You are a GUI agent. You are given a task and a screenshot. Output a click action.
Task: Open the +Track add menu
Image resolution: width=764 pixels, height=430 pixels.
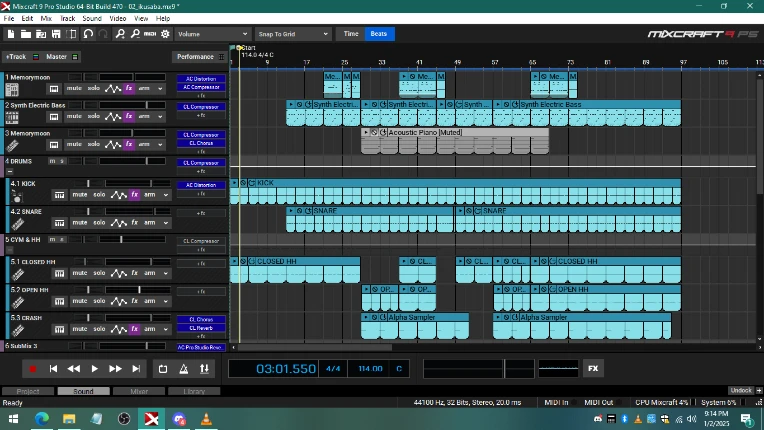pyautogui.click(x=16, y=57)
